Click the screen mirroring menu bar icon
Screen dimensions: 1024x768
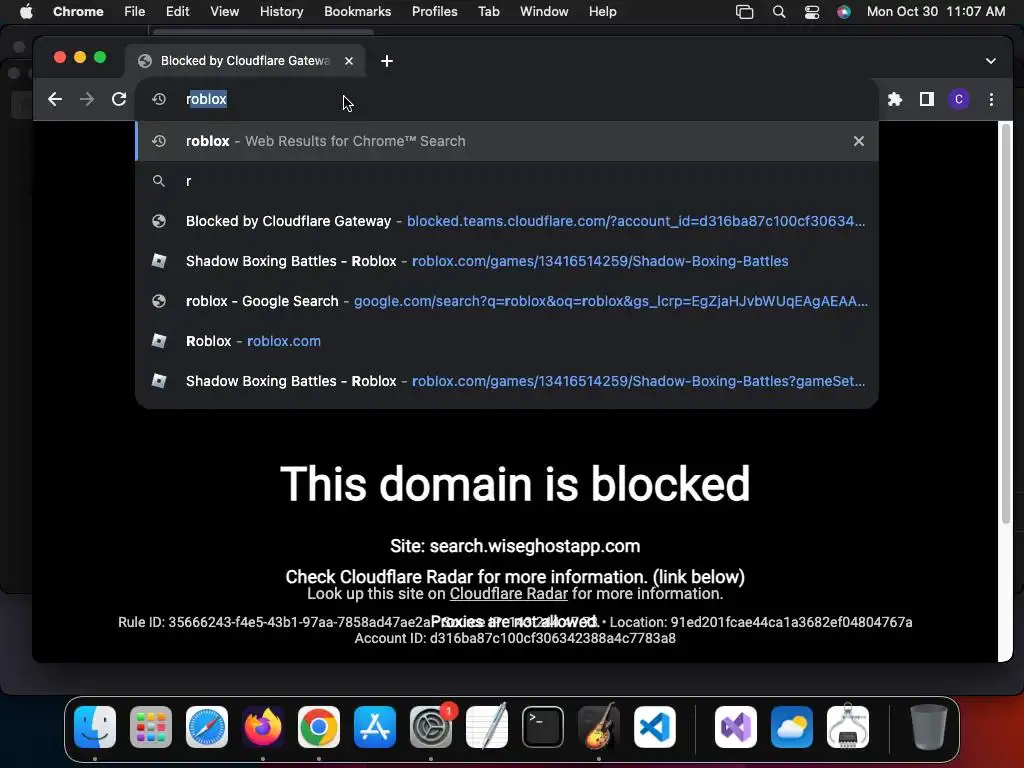point(744,12)
